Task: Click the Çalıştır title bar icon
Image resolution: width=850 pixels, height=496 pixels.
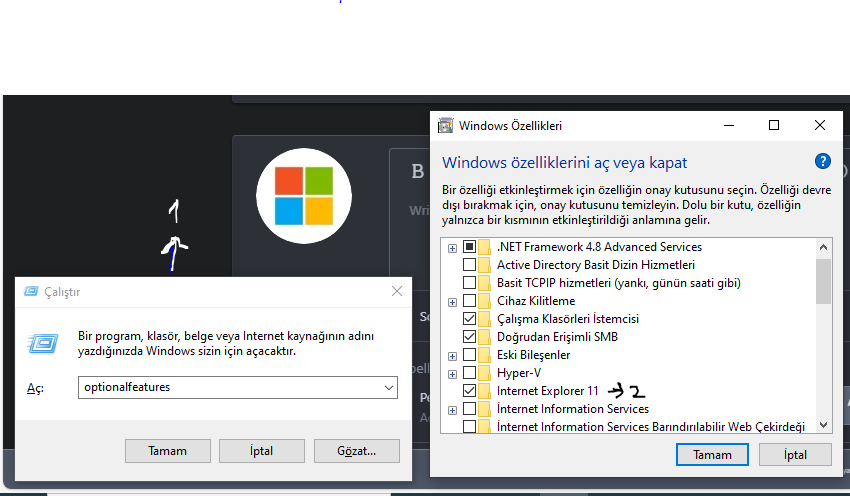Action: [31, 292]
